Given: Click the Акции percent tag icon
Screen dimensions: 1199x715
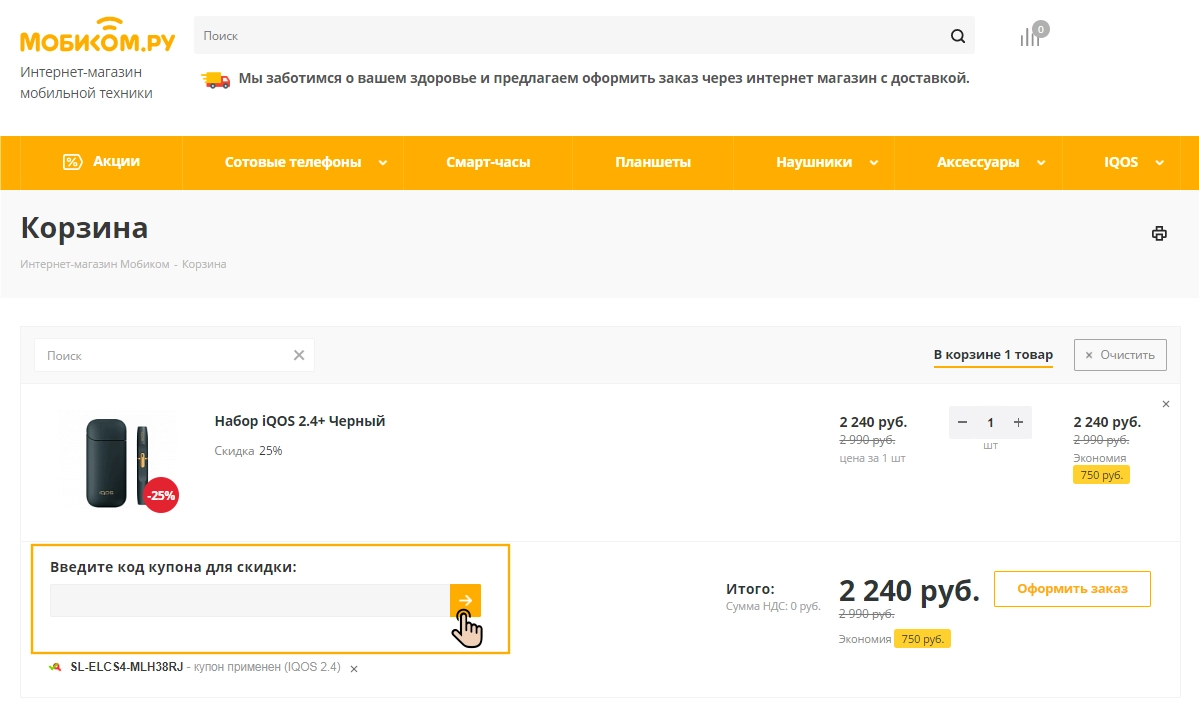Looking at the screenshot, I should [x=72, y=162].
